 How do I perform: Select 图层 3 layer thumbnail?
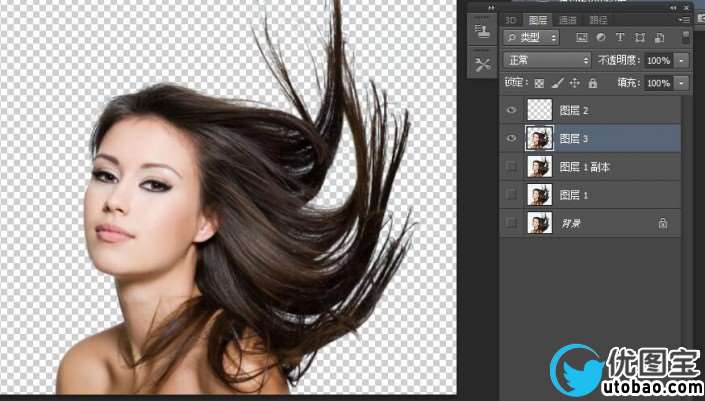pyautogui.click(x=540, y=138)
